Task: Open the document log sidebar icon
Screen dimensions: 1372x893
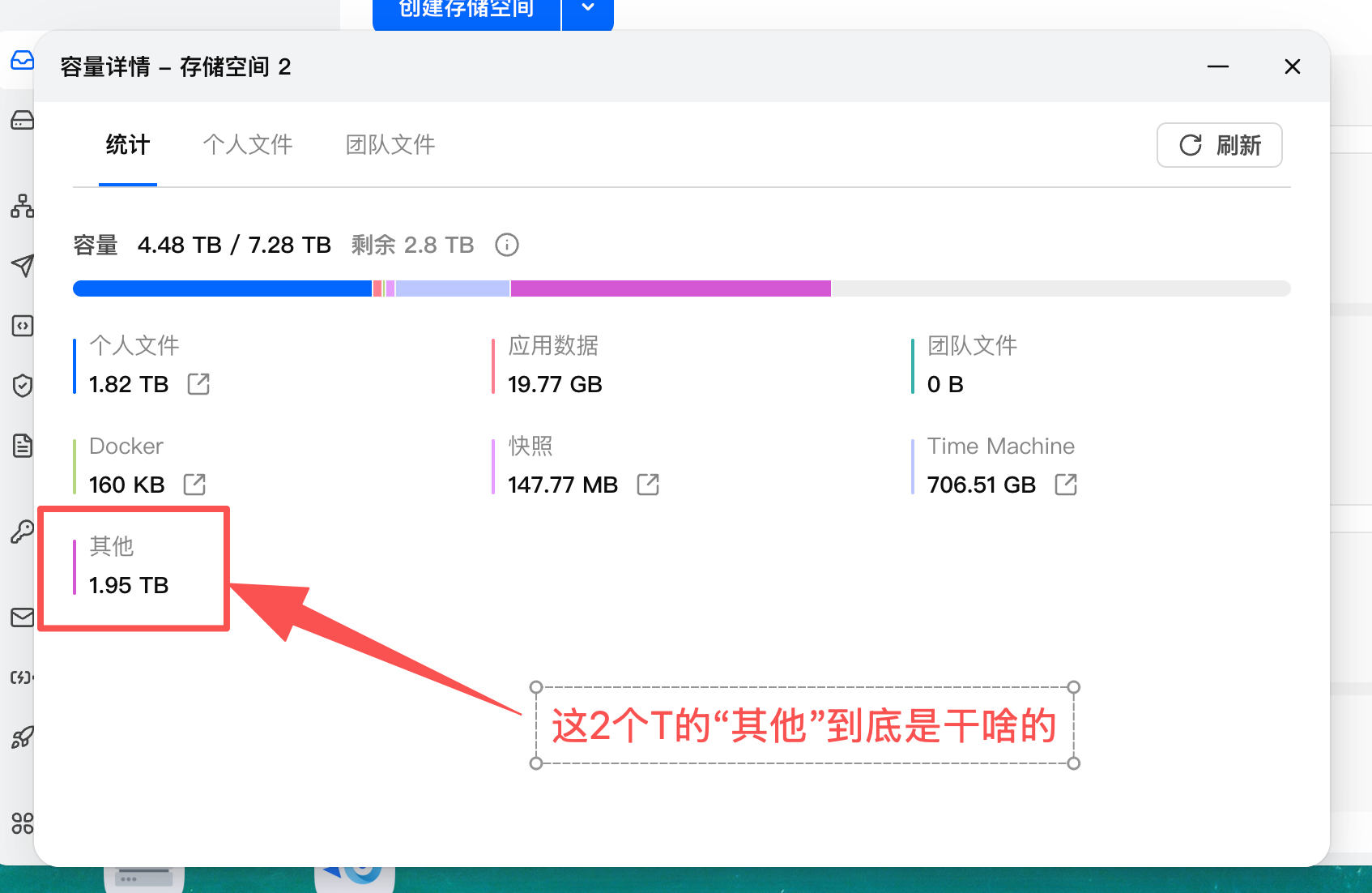Action: click(22, 445)
